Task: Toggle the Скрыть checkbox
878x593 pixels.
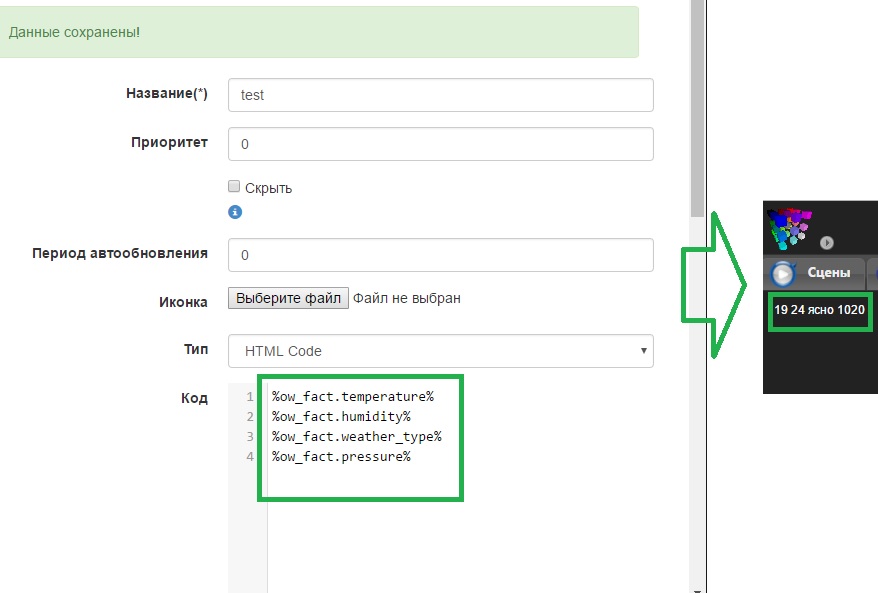Action: click(234, 186)
